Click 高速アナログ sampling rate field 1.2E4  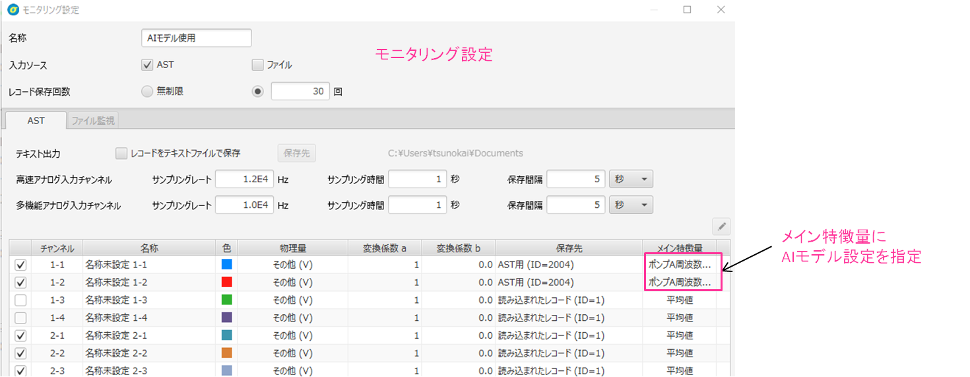tap(244, 180)
